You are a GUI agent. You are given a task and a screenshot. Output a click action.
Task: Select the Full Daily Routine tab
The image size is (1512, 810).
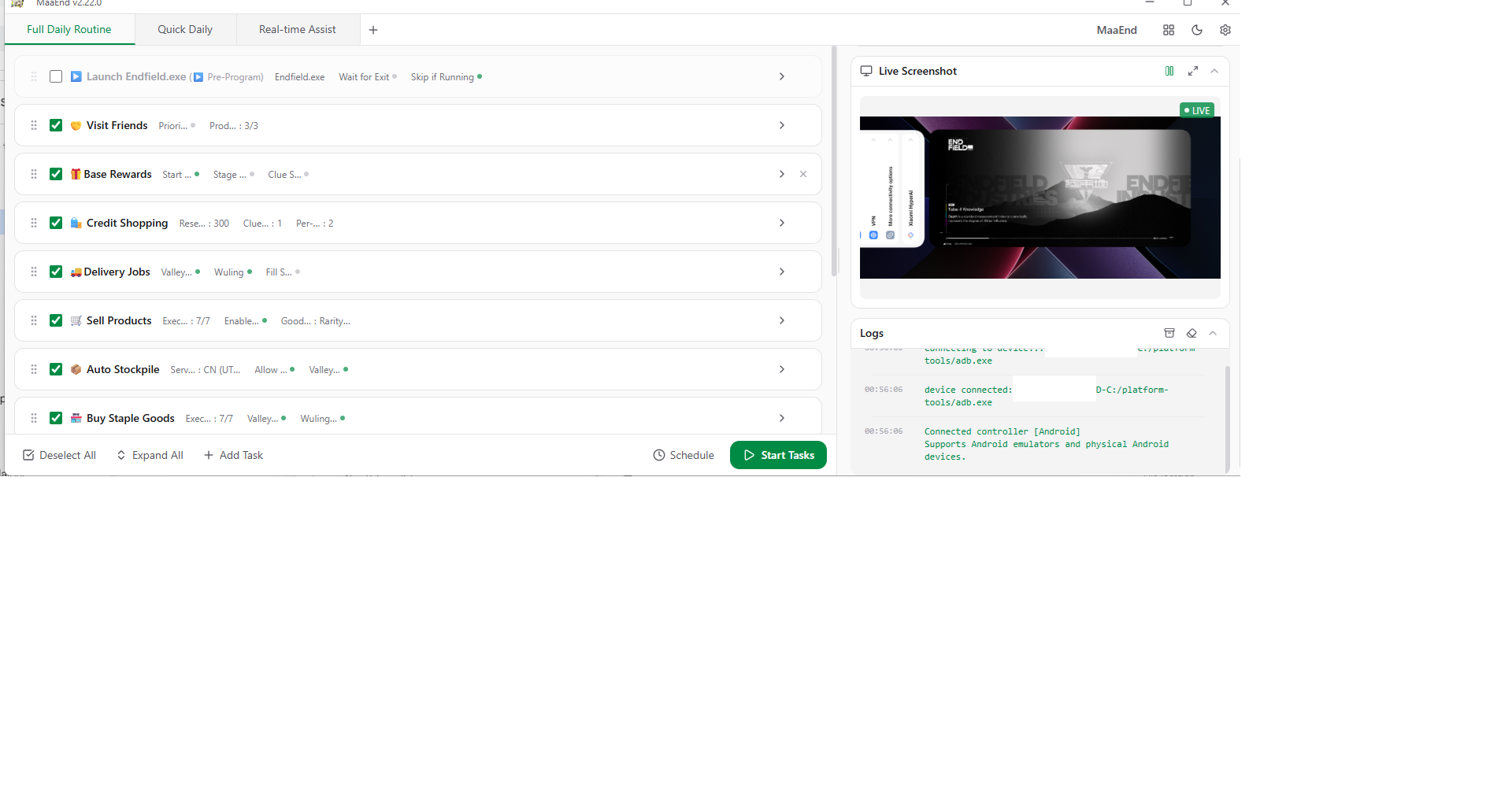pyautogui.click(x=69, y=30)
